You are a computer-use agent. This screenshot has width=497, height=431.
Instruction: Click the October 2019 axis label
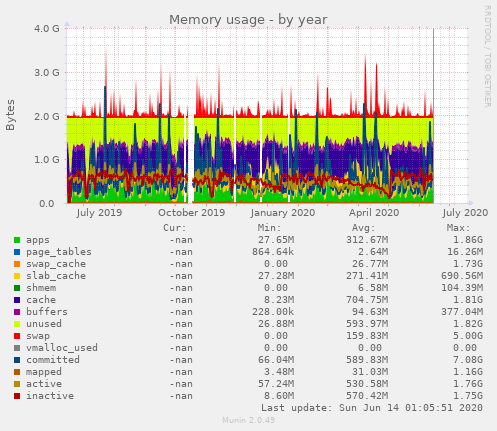191,213
